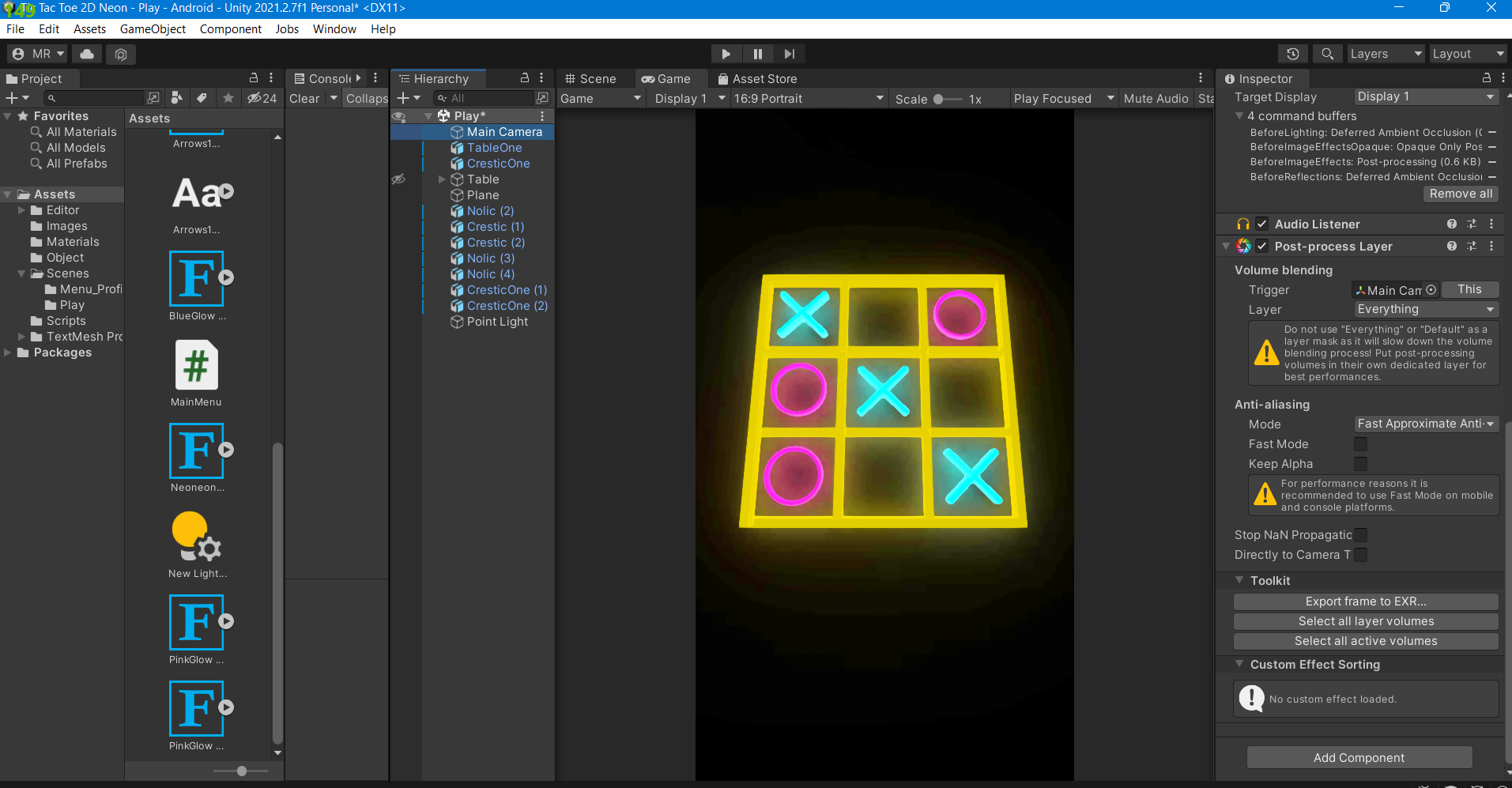The height and width of the screenshot is (788, 1512).
Task: Collapse the Custom Effect Sorting section
Action: (1239, 664)
